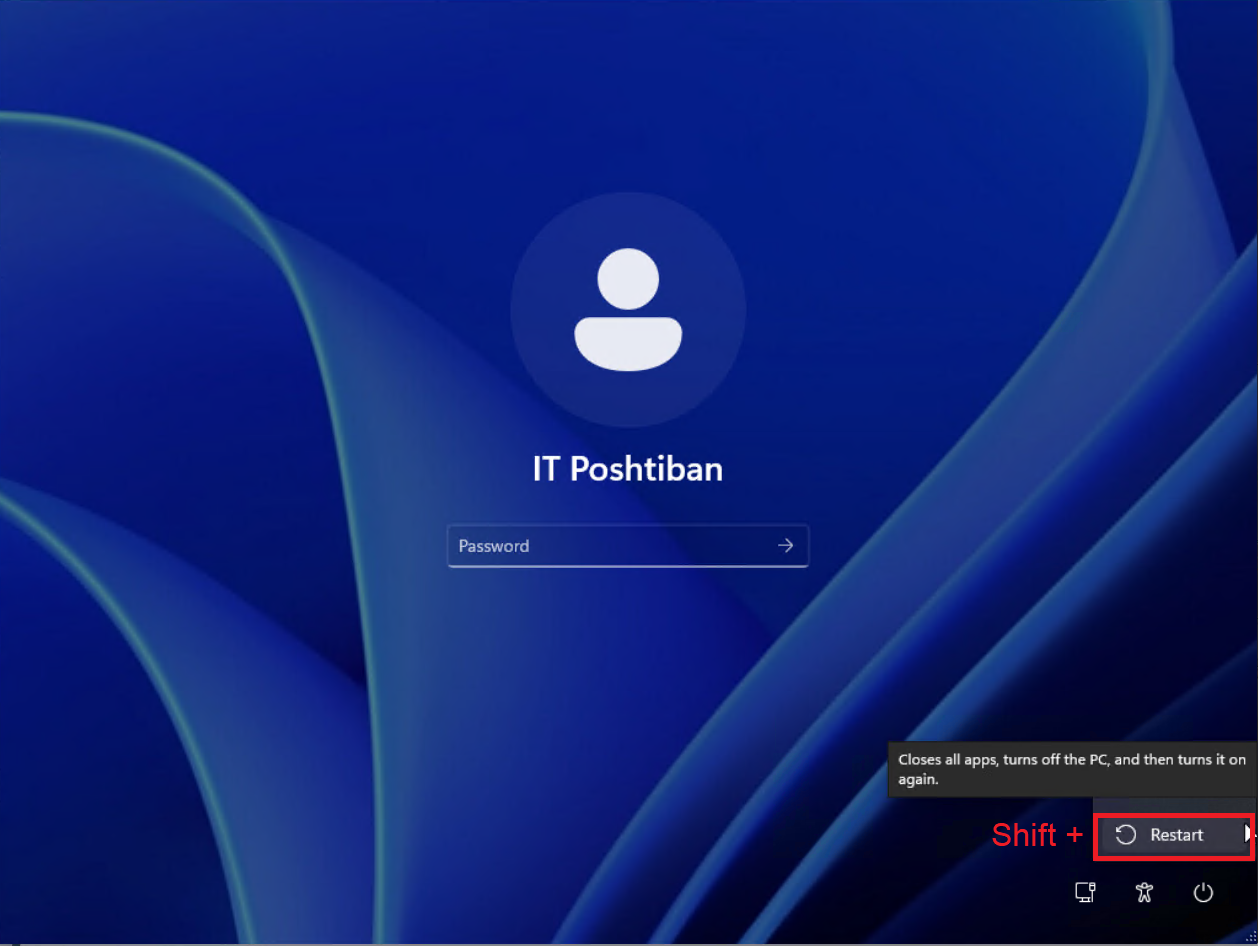Click the power menu panel above Restart
Image resolution: width=1258 pixels, height=946 pixels.
[1172, 805]
